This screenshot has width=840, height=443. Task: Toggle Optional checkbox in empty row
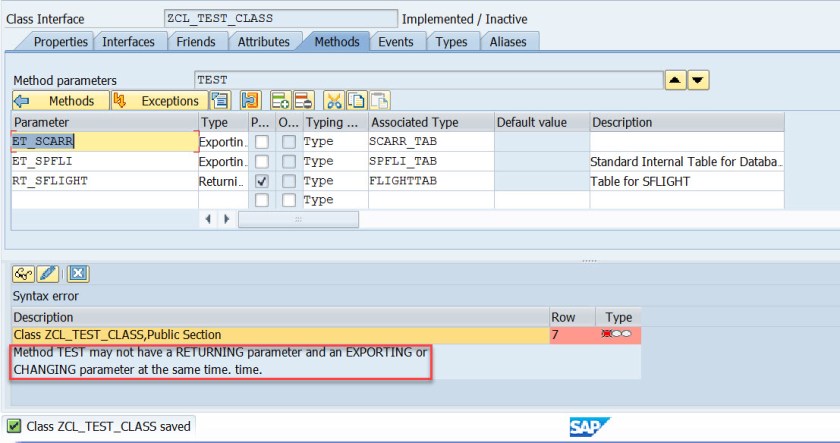[289, 200]
